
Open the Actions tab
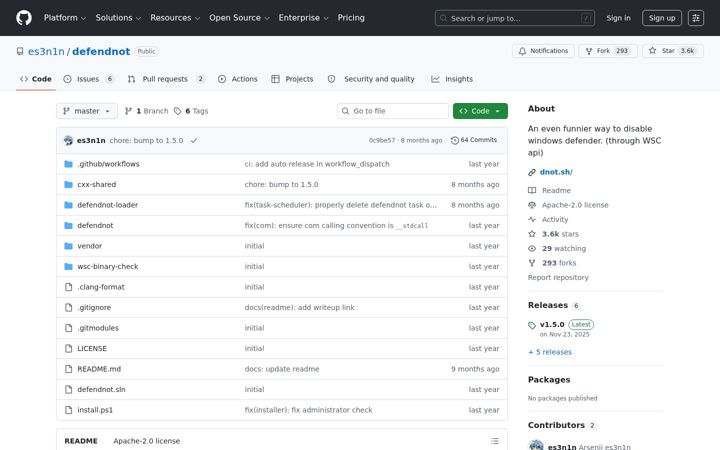pyautogui.click(x=238, y=79)
